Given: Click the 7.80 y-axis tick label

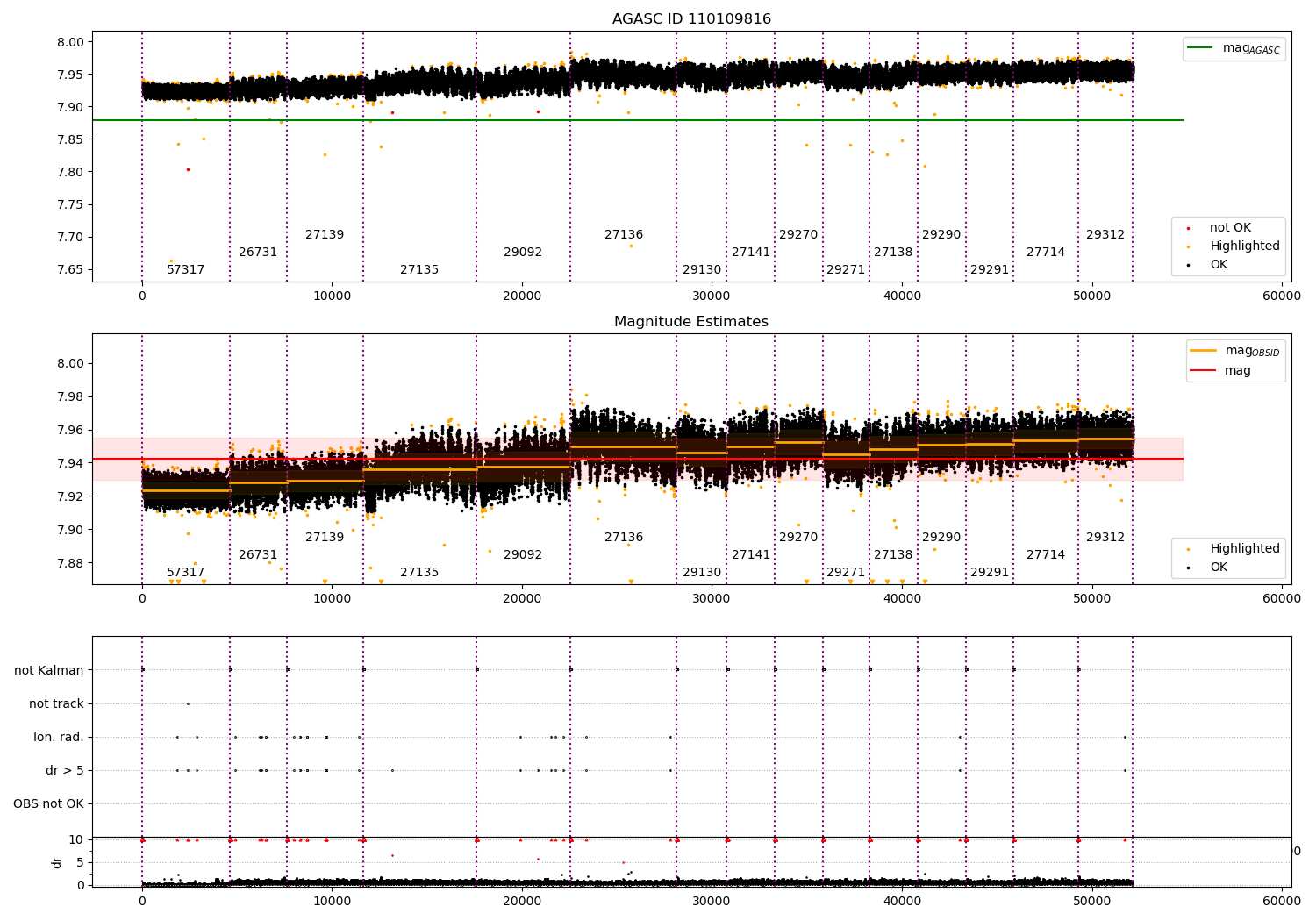Looking at the screenshot, I should (70, 172).
